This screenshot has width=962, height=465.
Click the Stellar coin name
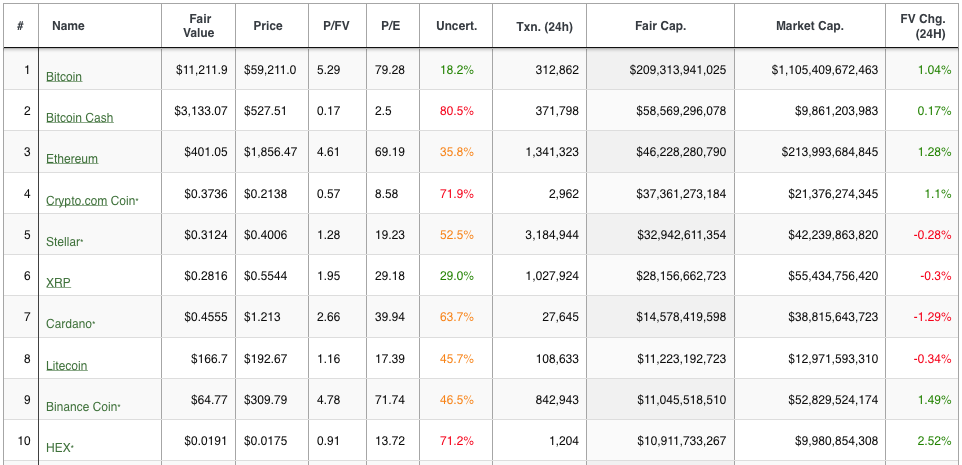[x=63, y=241]
